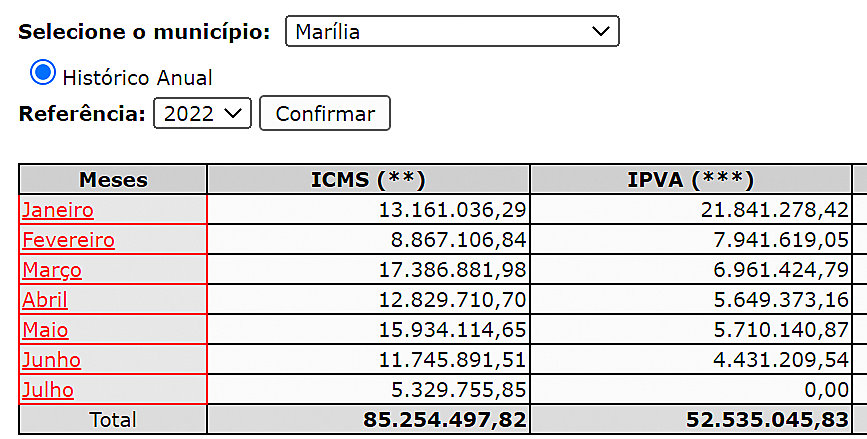Follow the Abril link

45,300
